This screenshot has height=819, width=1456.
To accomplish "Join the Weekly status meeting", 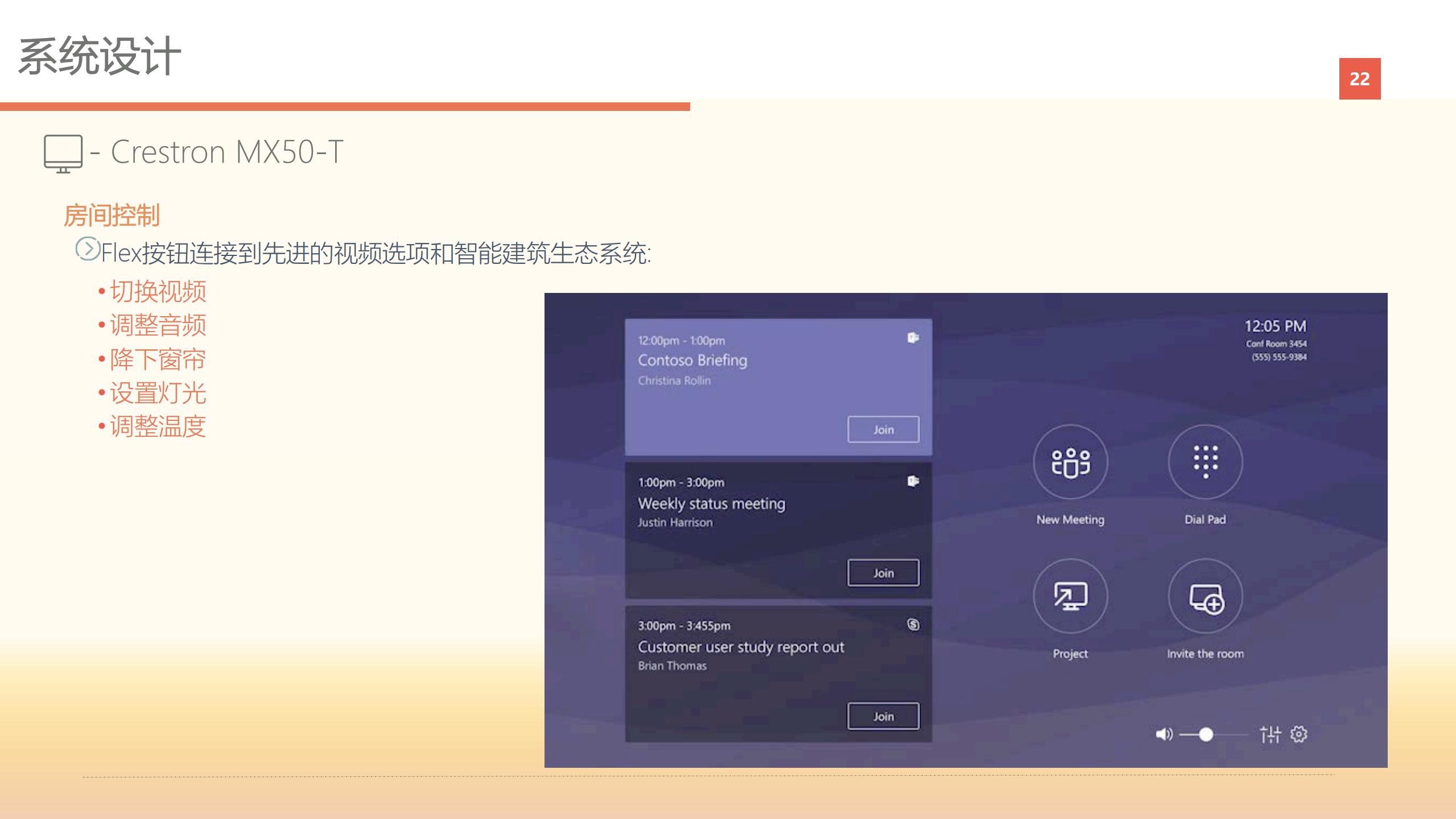I will (x=883, y=573).
